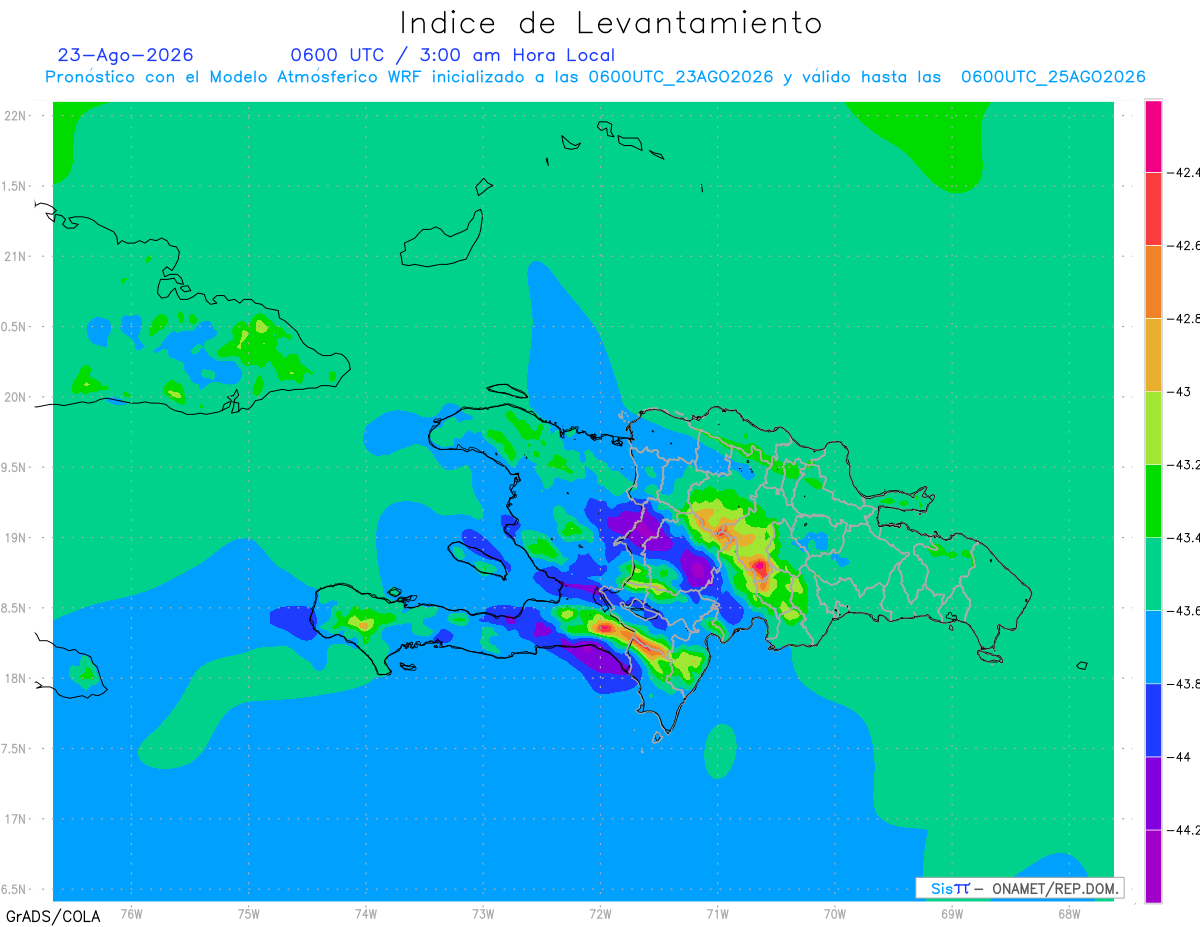
Task: Click the '18N' latitude axis label
Action: (x=17, y=678)
